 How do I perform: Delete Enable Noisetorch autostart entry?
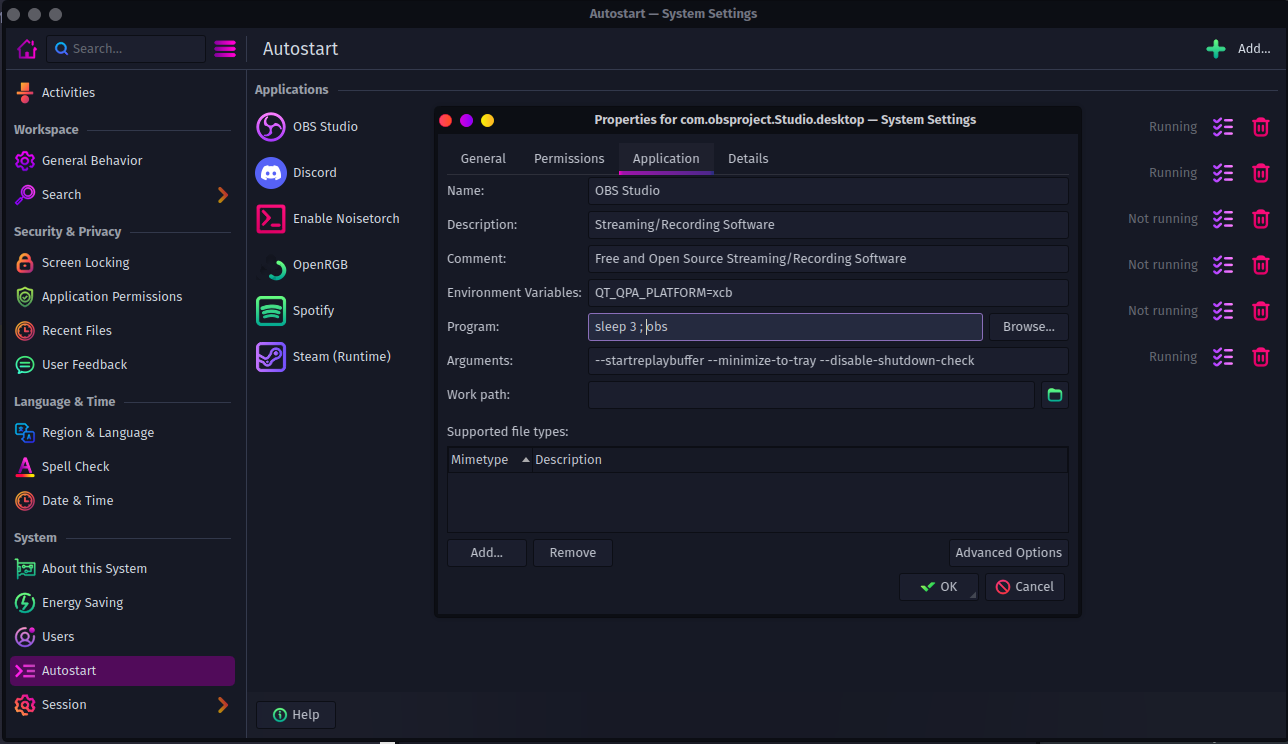click(1261, 219)
